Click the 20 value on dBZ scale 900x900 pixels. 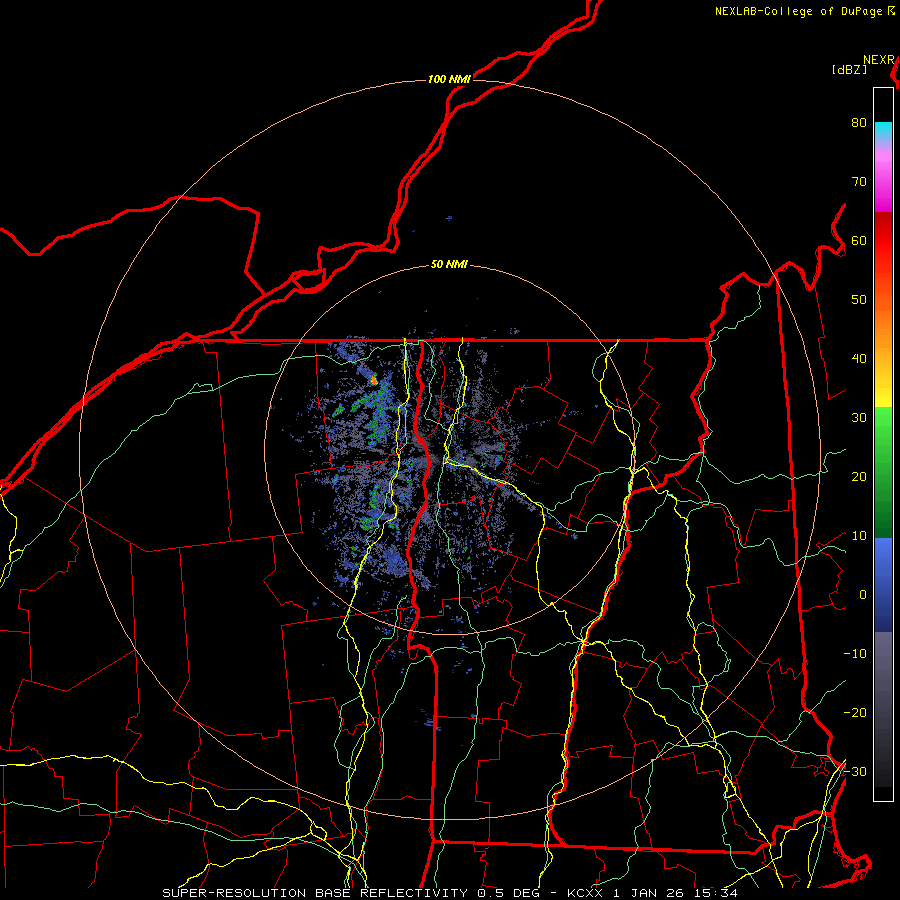(859, 477)
